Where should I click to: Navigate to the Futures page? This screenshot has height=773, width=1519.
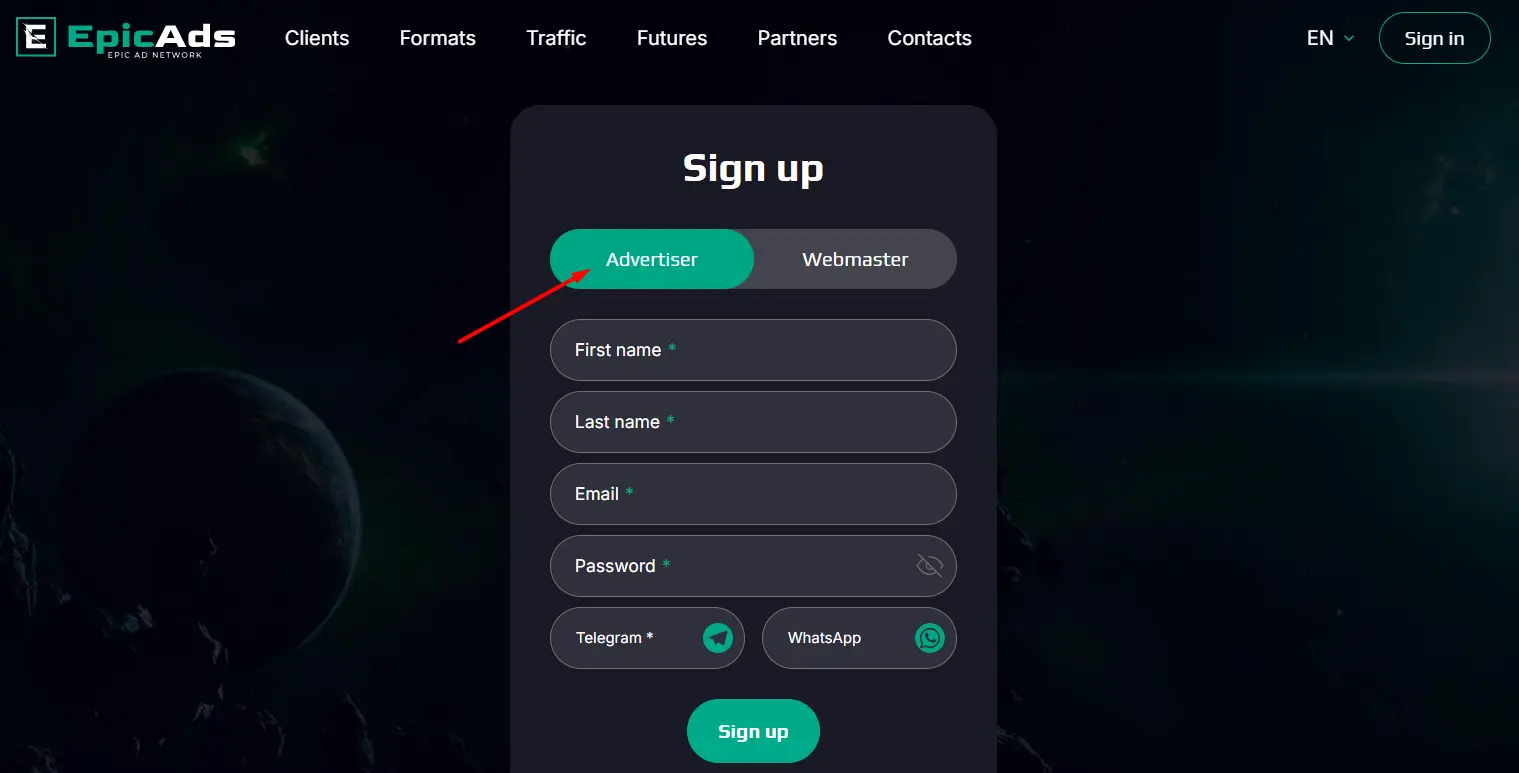pyautogui.click(x=672, y=38)
